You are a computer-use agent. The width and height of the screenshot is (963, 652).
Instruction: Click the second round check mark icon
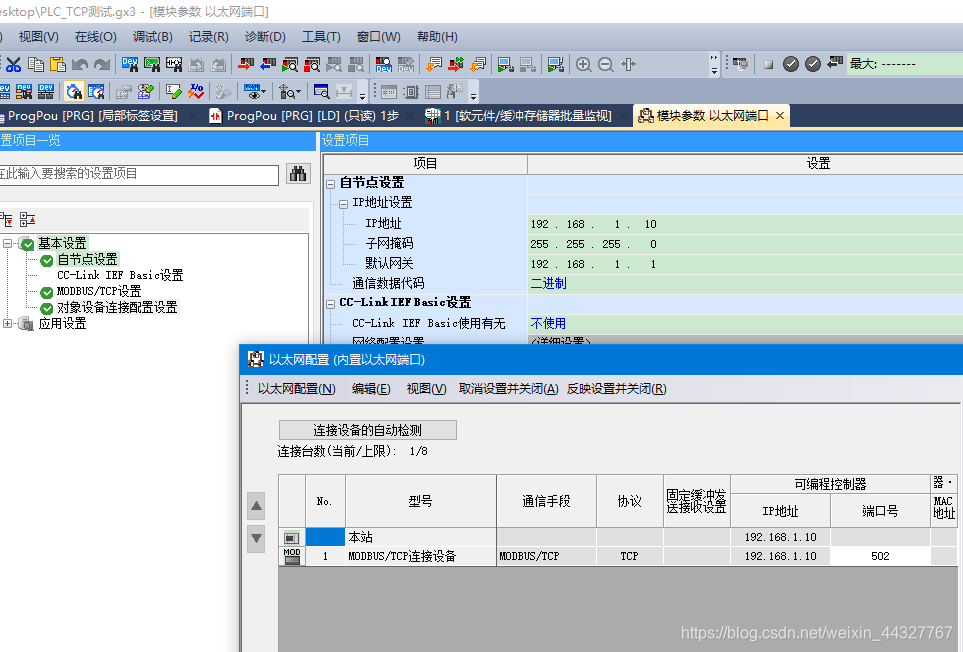(x=813, y=64)
